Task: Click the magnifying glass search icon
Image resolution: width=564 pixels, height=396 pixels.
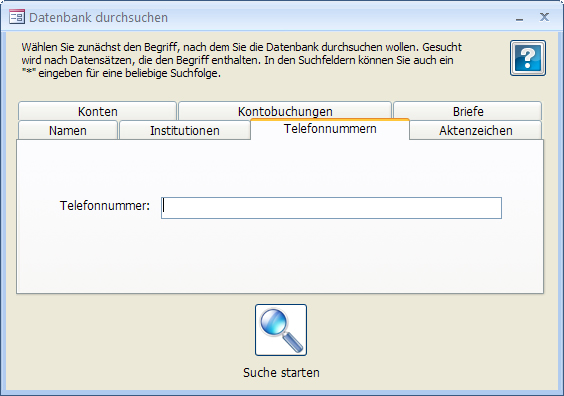Action: point(281,330)
